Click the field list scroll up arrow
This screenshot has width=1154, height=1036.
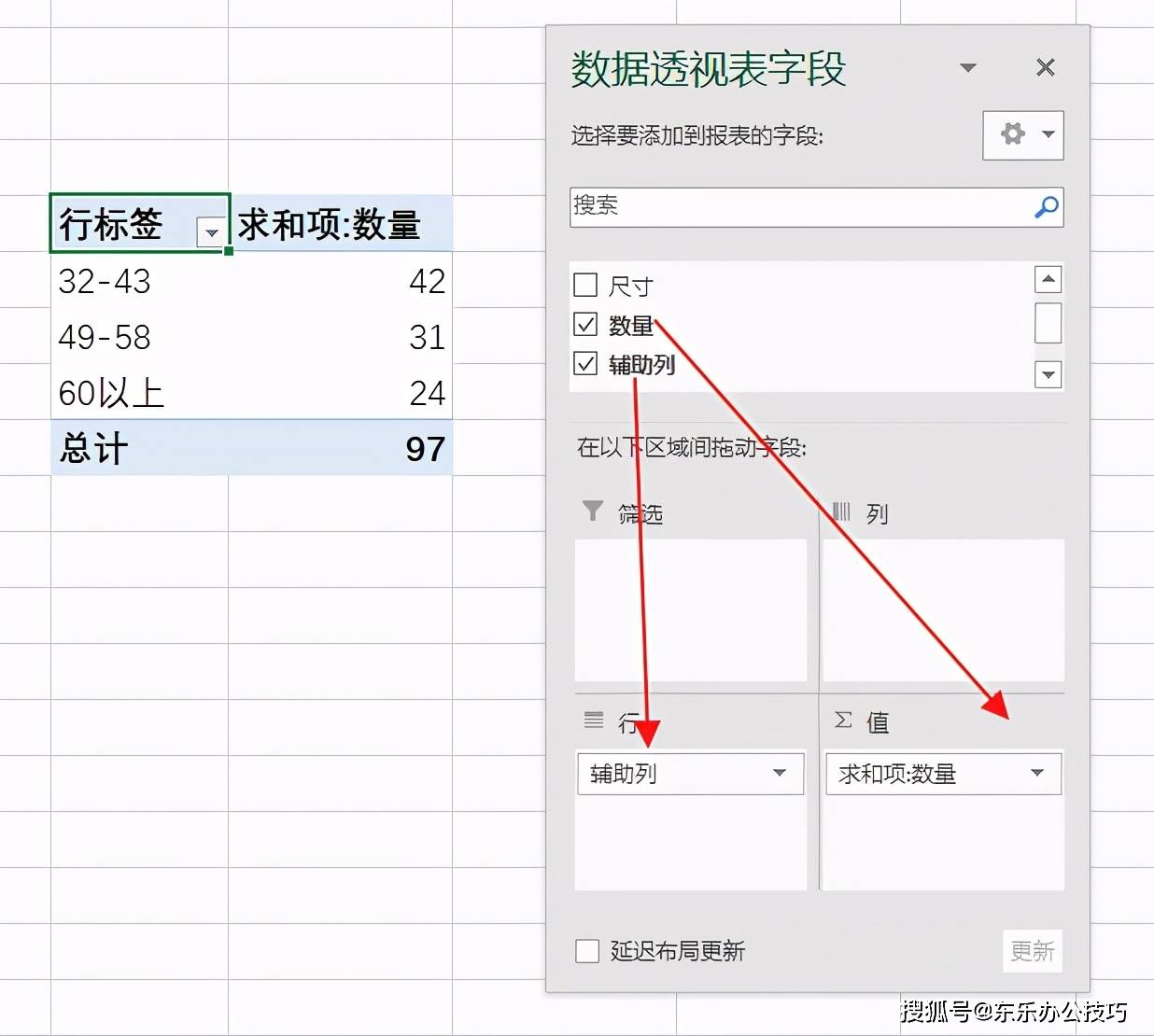pyautogui.click(x=1048, y=279)
